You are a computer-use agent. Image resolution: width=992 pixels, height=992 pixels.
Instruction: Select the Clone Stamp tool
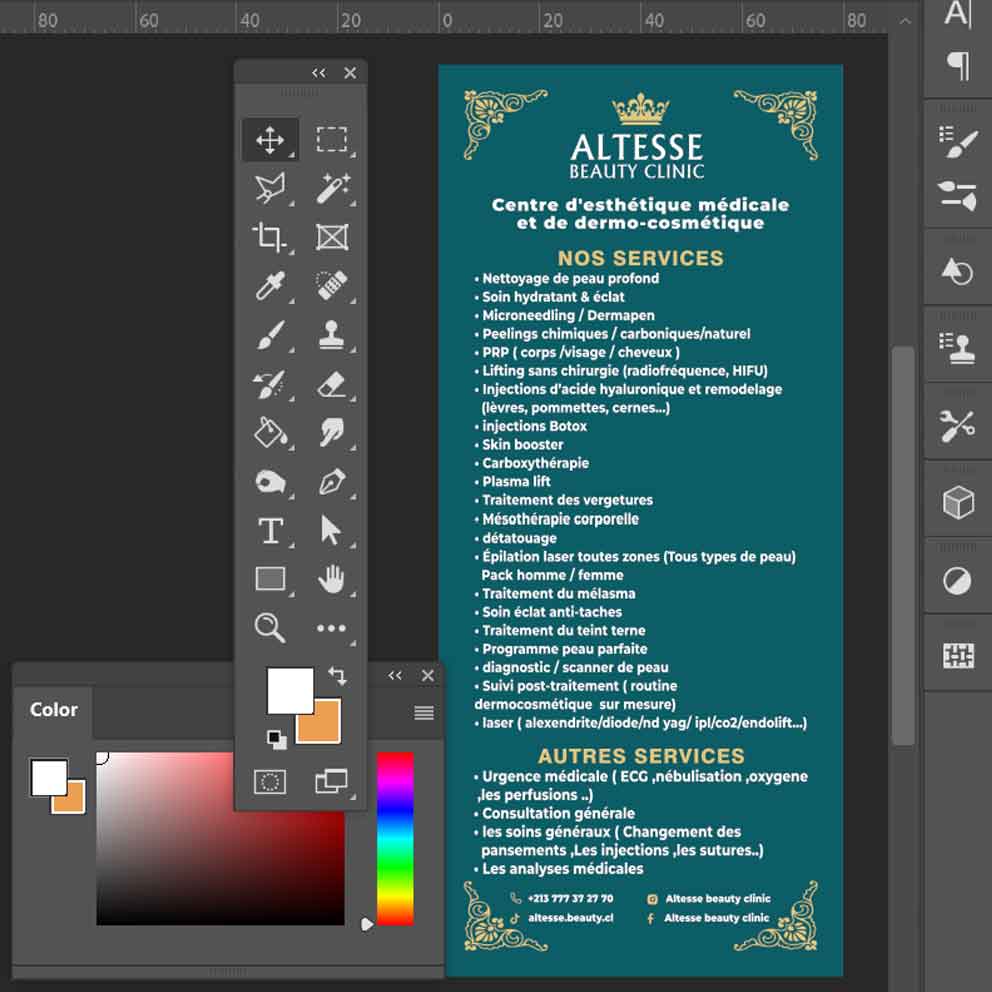point(331,335)
